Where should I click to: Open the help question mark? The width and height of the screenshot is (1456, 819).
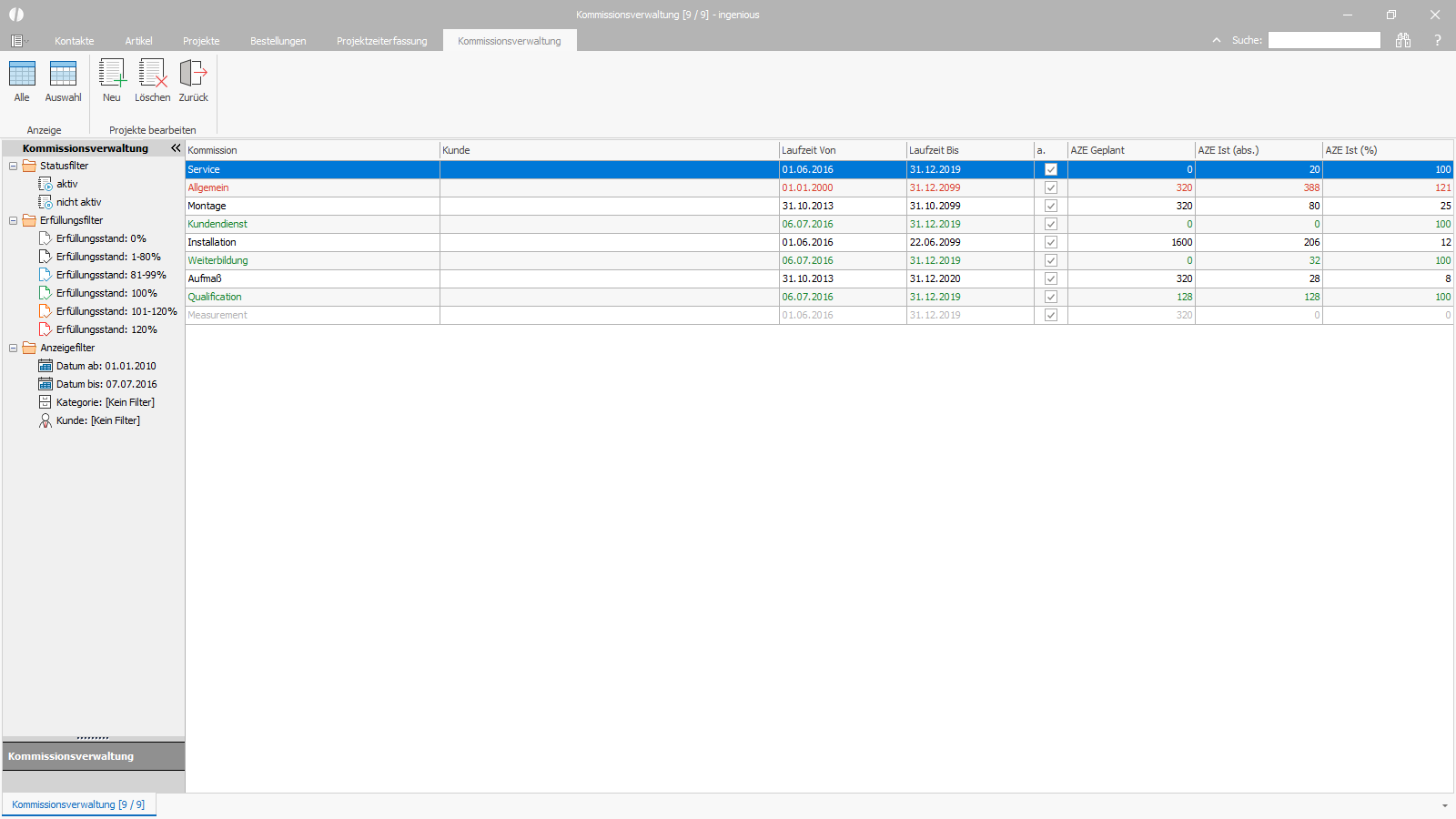pos(1438,40)
